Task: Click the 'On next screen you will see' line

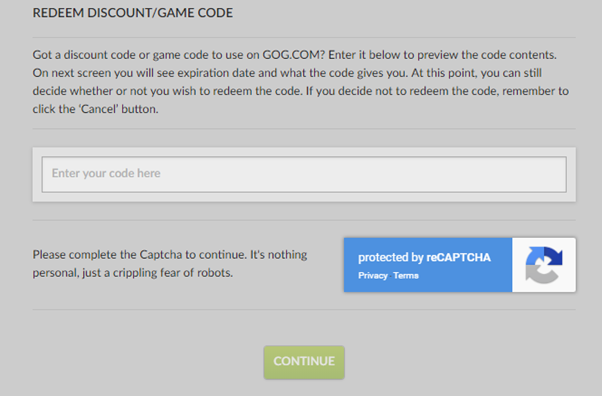Action: click(287, 73)
